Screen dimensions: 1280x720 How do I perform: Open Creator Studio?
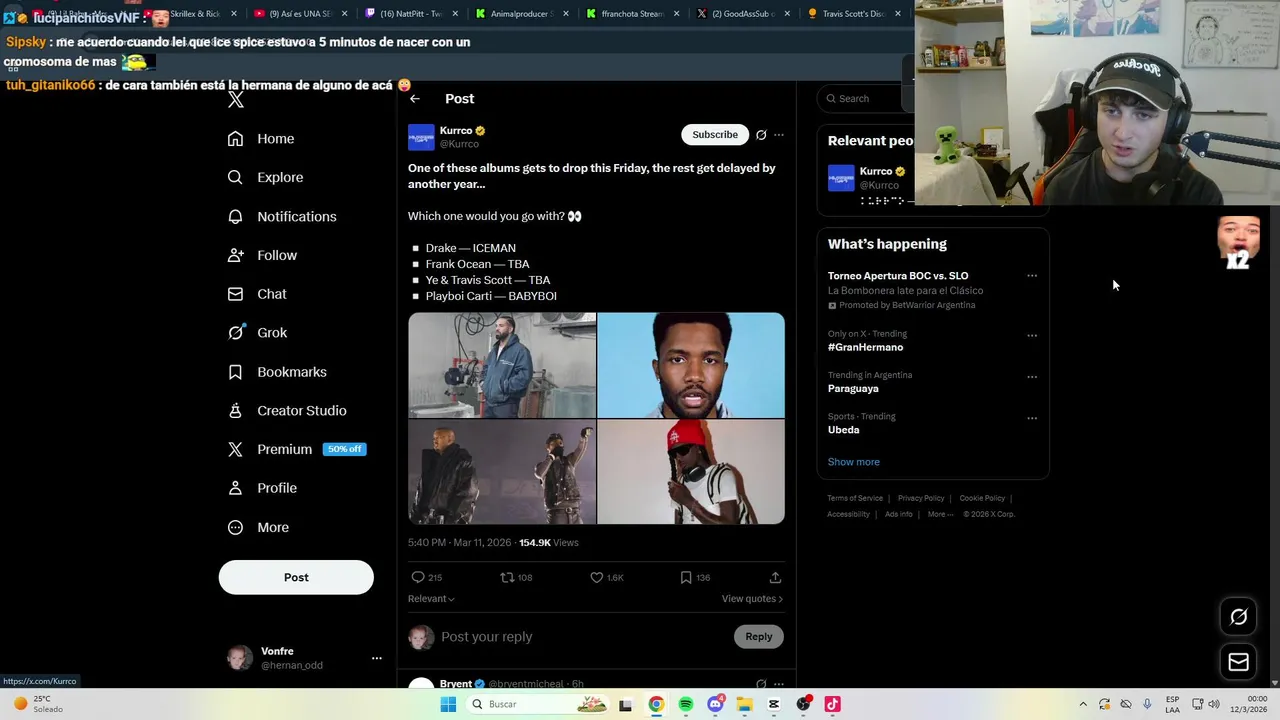[x=287, y=411]
